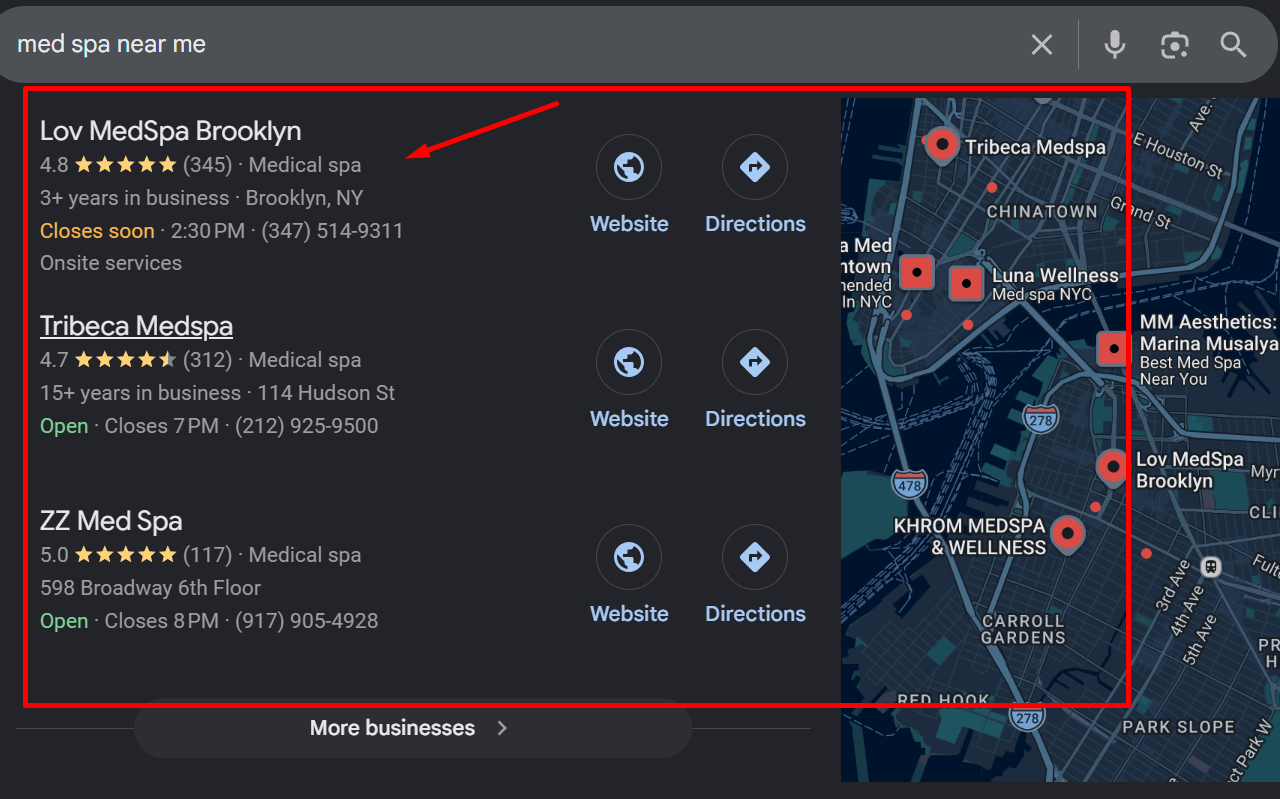Click the Tribeca Medspa label on the map

1035,147
